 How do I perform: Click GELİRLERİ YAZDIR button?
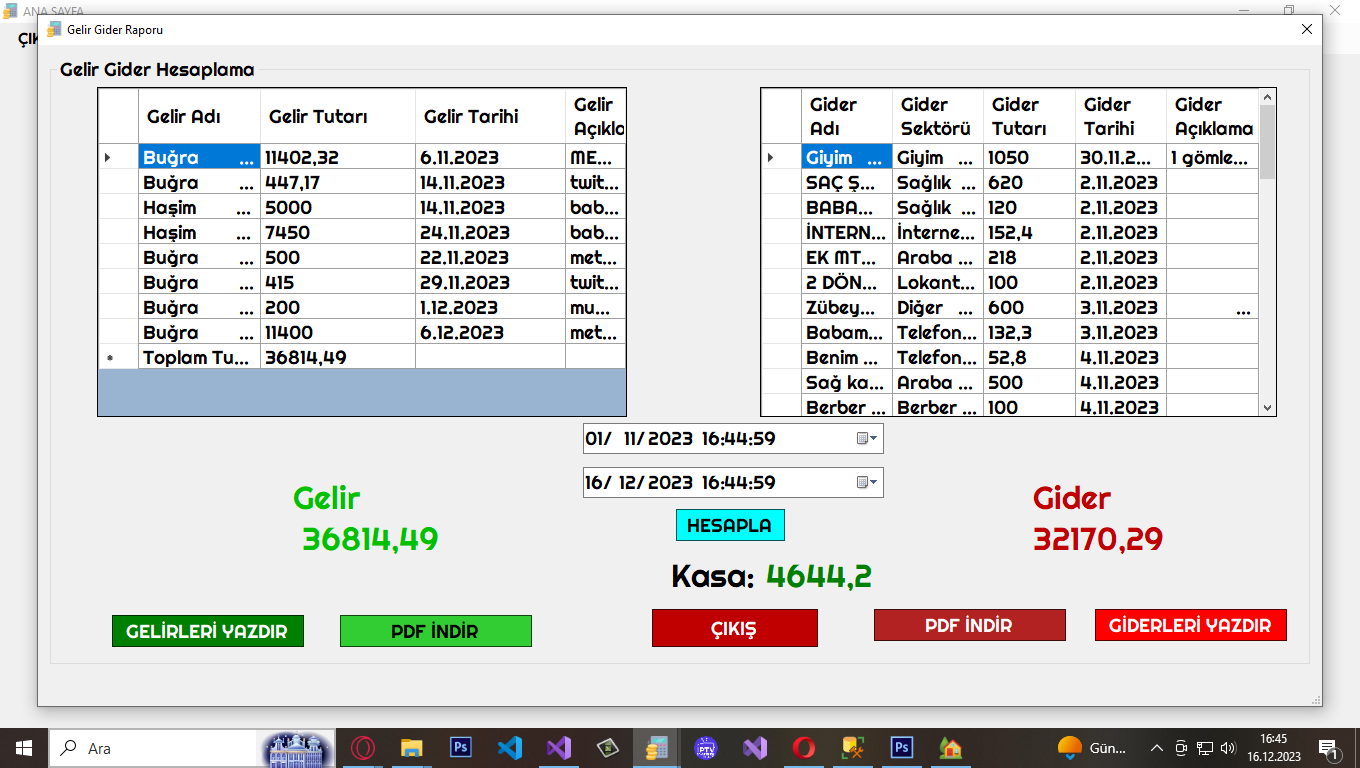[x=207, y=631]
